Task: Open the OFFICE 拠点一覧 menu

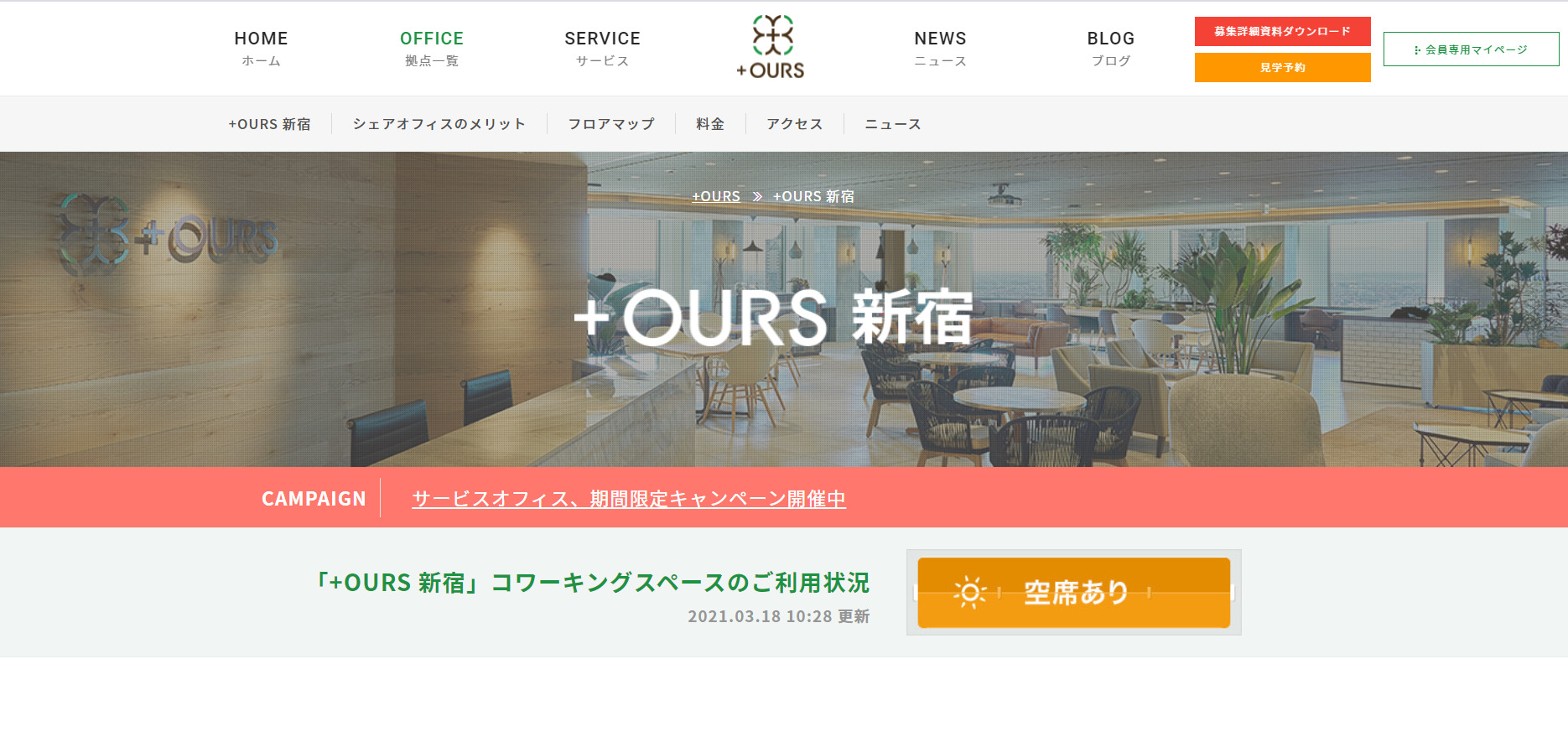Action: click(432, 49)
